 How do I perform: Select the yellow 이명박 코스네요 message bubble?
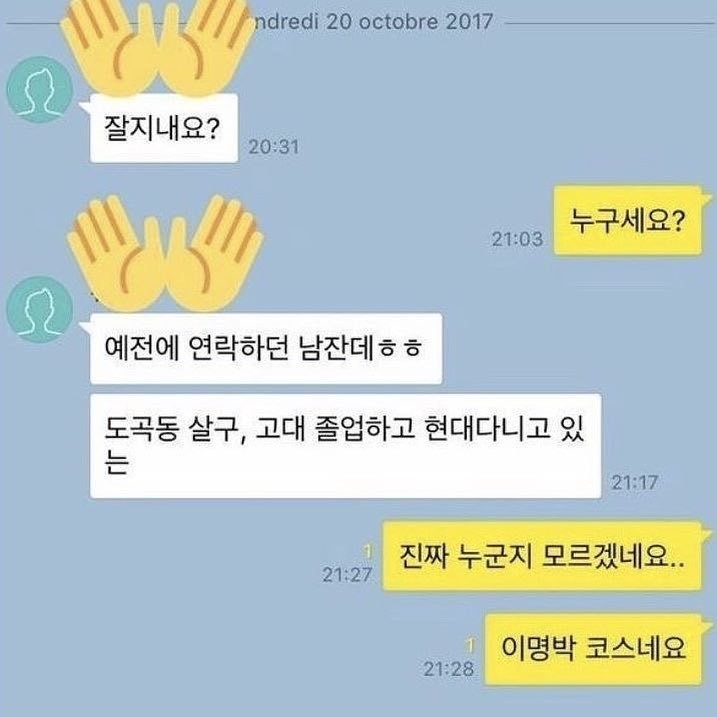[593, 650]
